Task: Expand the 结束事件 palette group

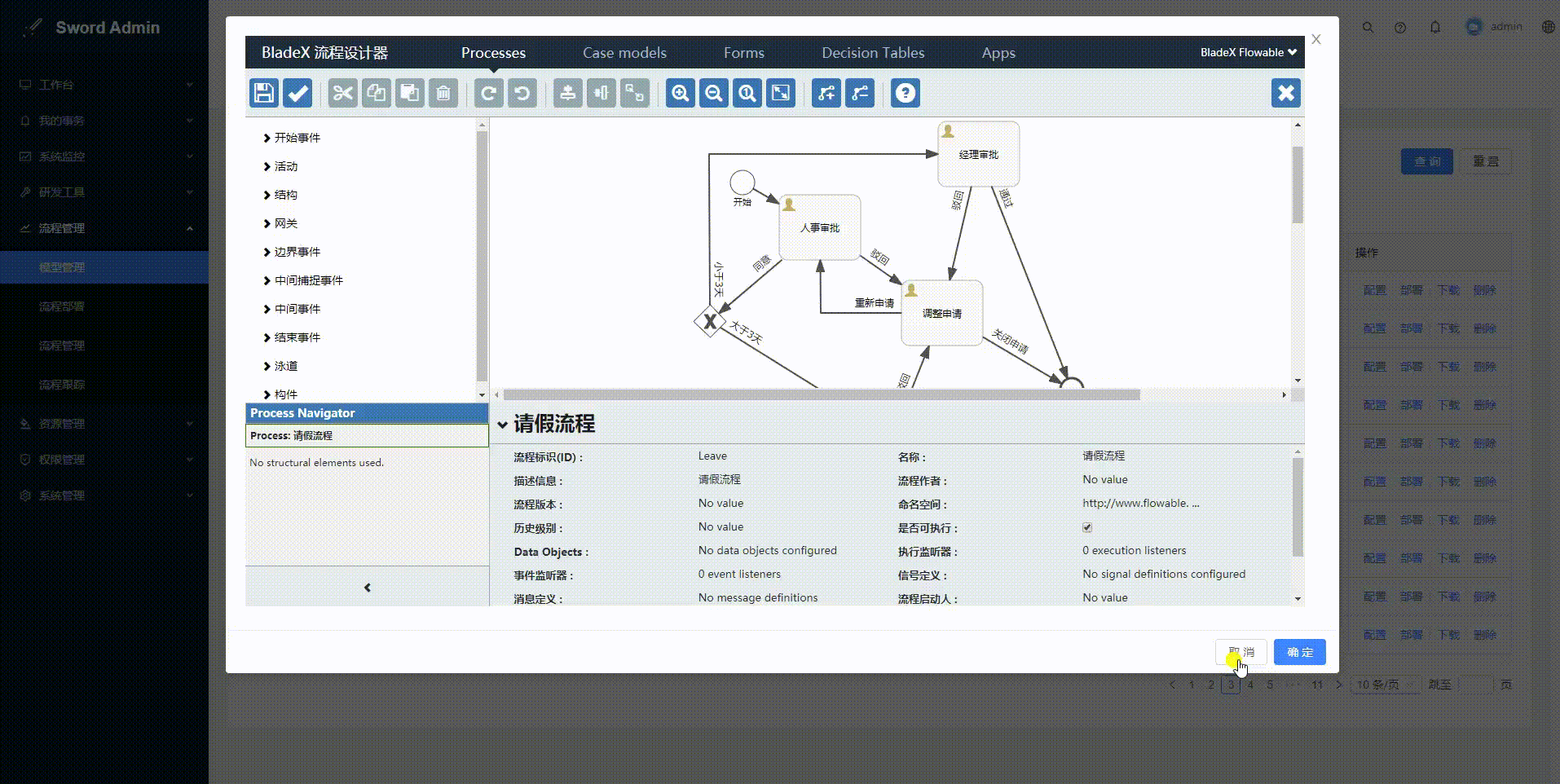Action: pos(292,337)
